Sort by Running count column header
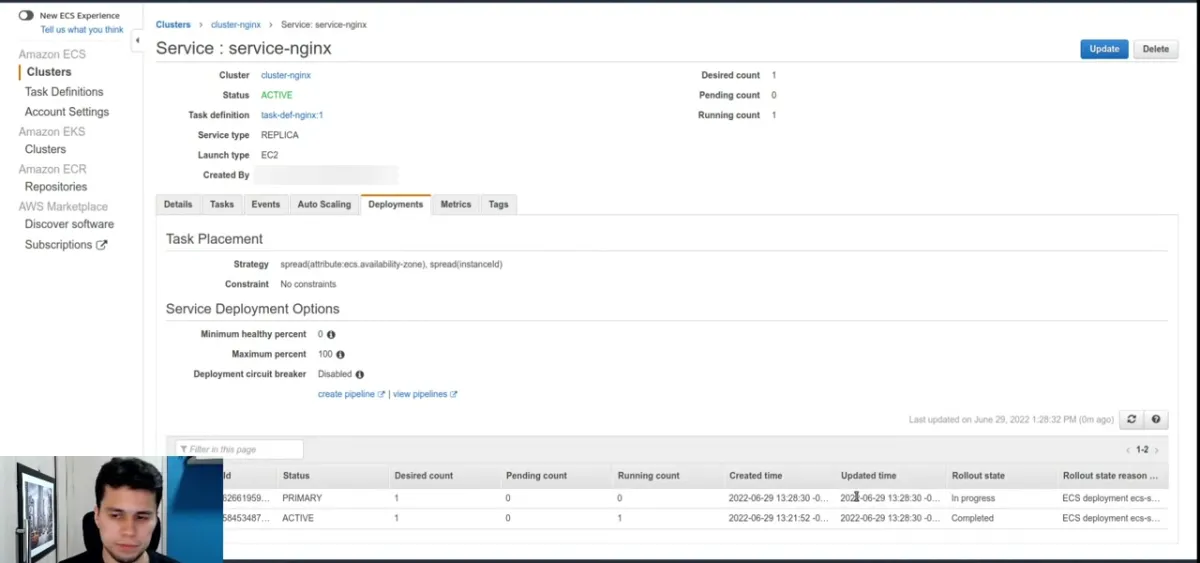The height and width of the screenshot is (563, 1200). [x=648, y=476]
